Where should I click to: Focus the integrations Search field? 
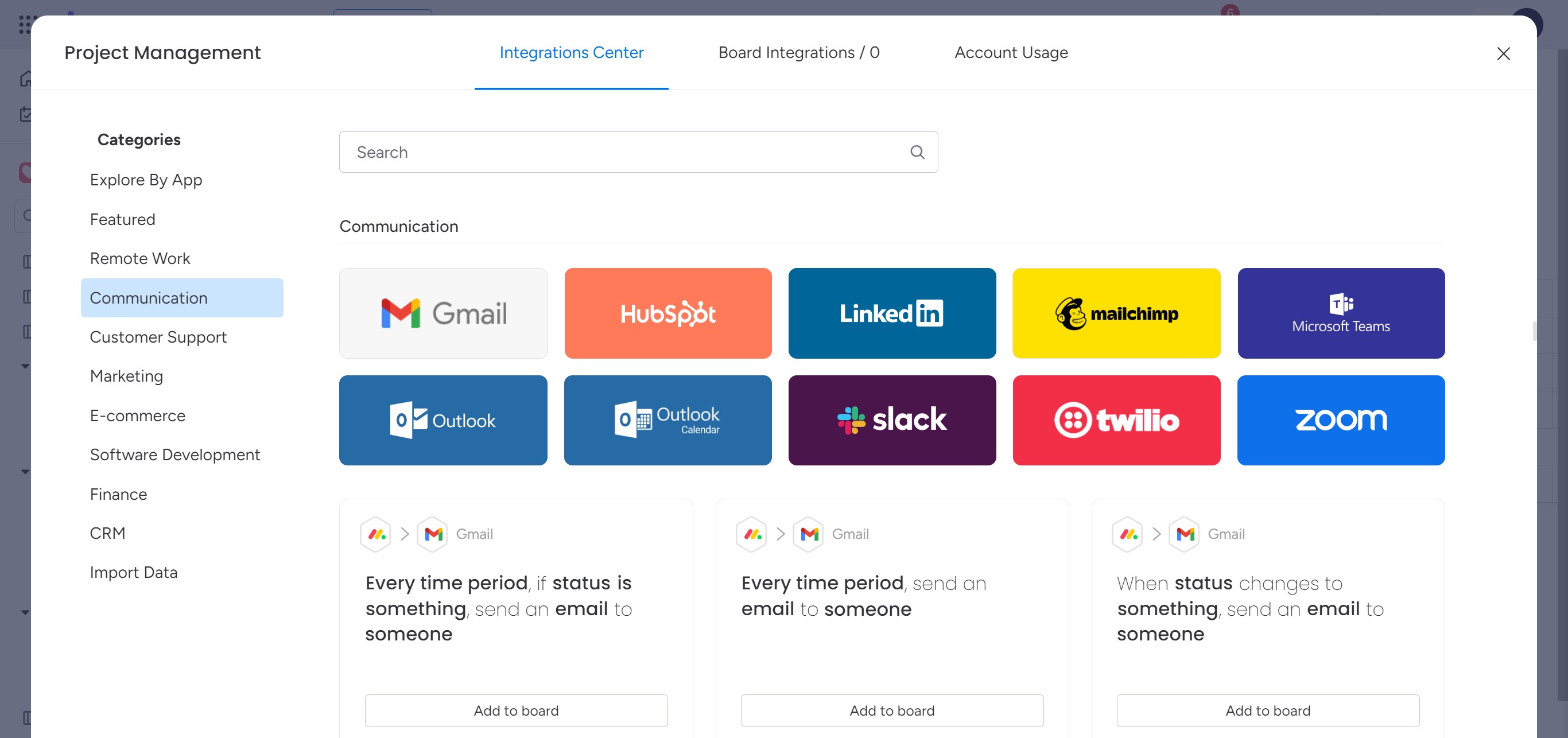point(639,152)
